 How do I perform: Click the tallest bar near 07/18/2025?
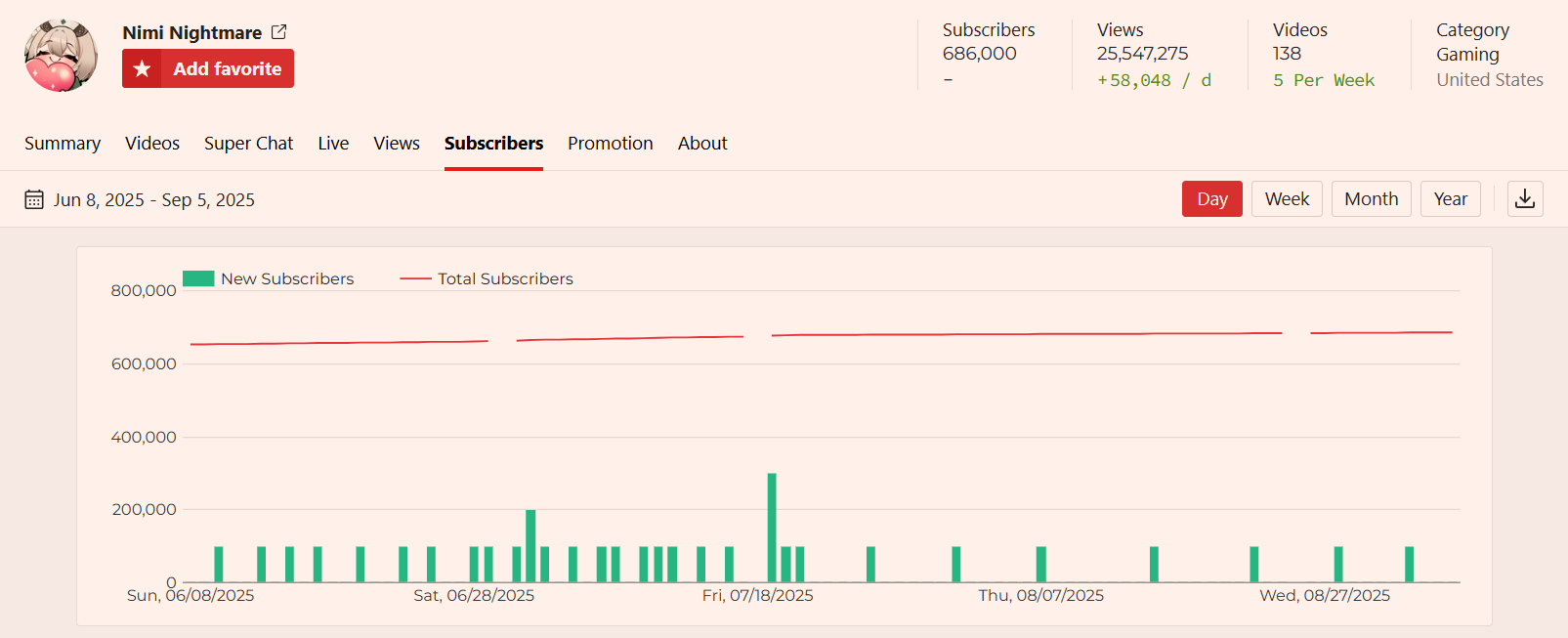(772, 528)
